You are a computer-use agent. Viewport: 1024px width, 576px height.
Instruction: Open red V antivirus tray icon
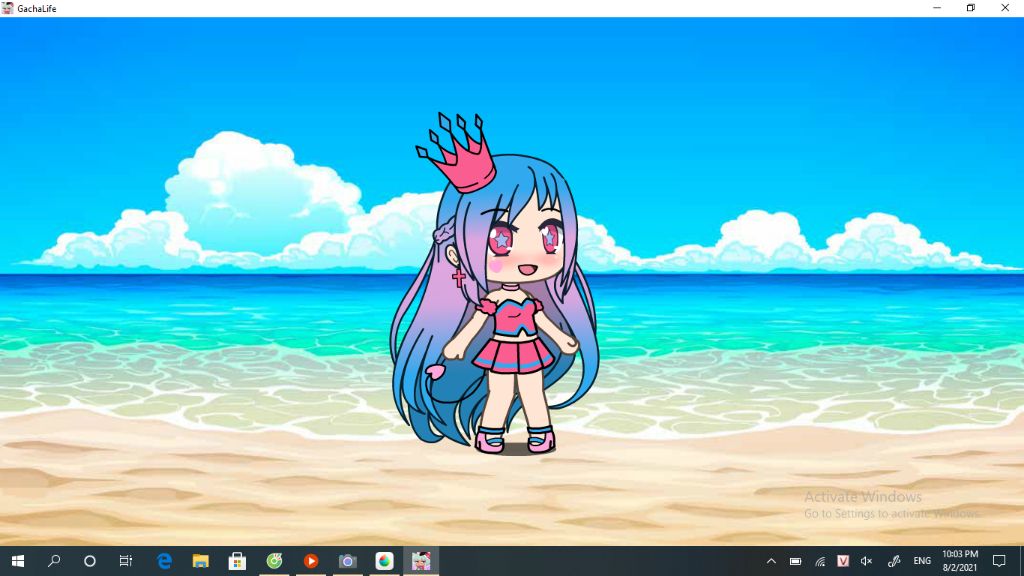(x=843, y=561)
